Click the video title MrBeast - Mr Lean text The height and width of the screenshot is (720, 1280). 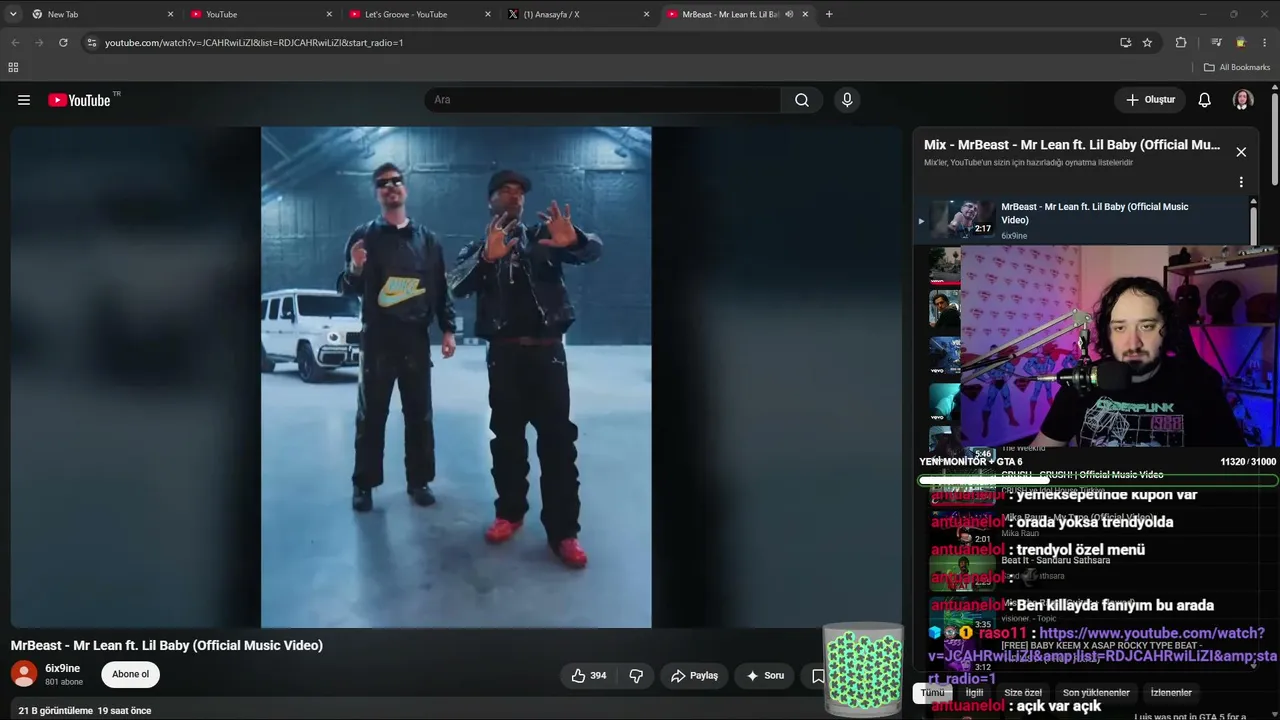pos(167,646)
